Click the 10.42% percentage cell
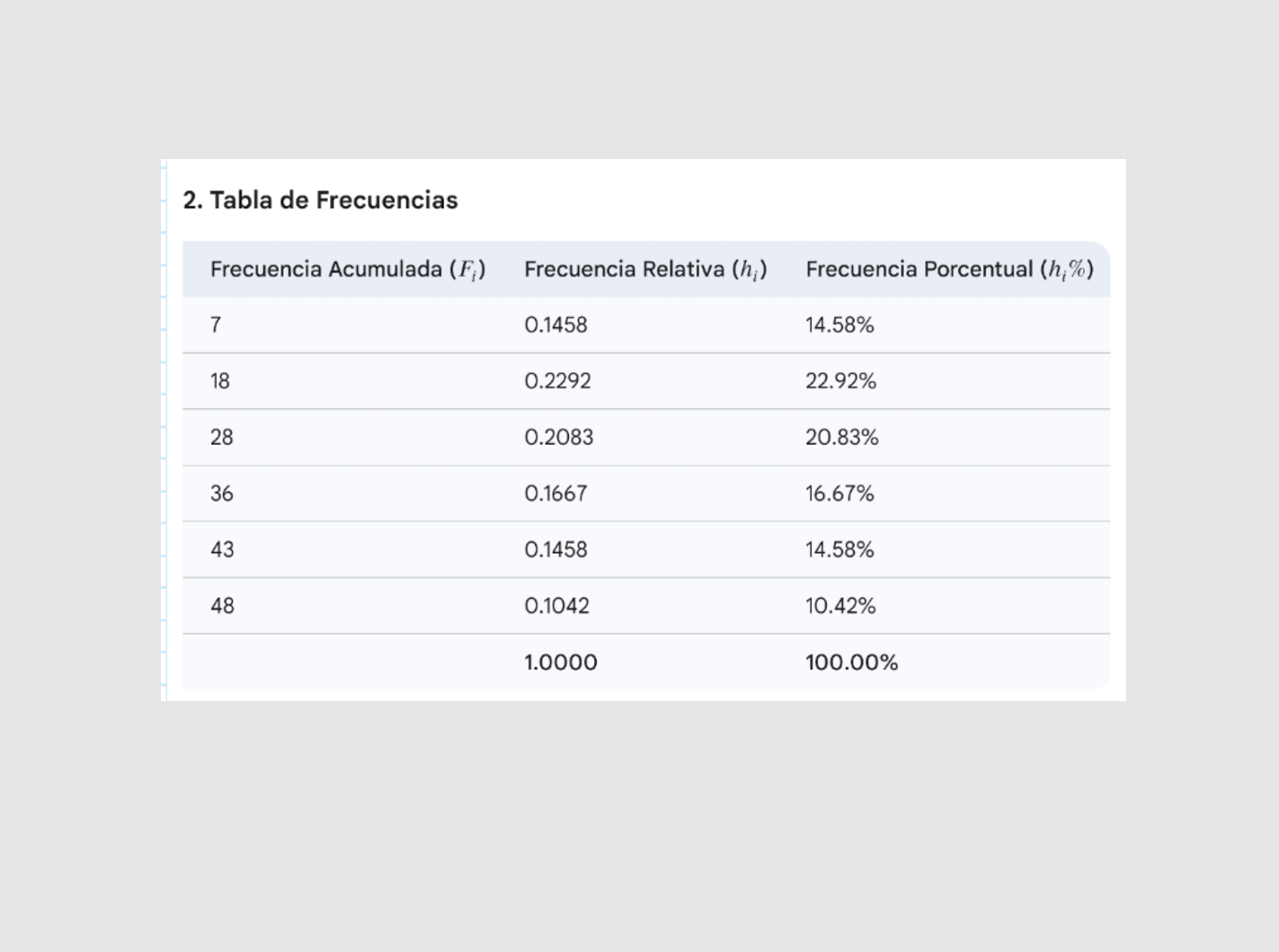Screen dimensions: 1279x952 (x=840, y=606)
